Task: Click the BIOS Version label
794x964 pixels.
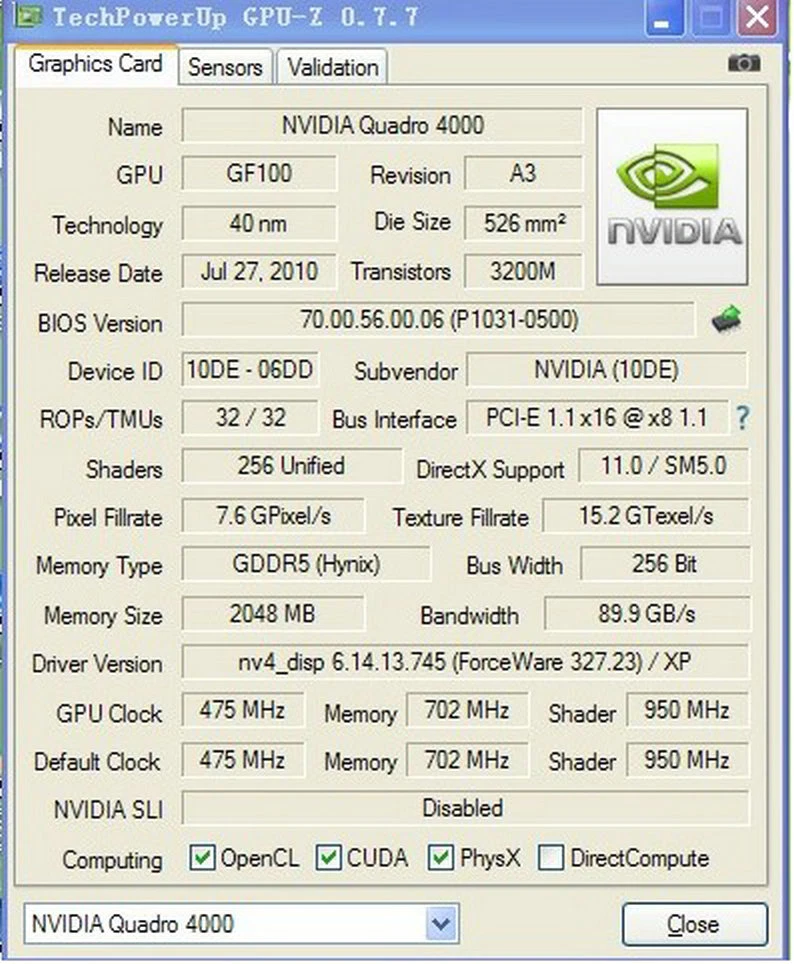Action: pyautogui.click(x=100, y=323)
